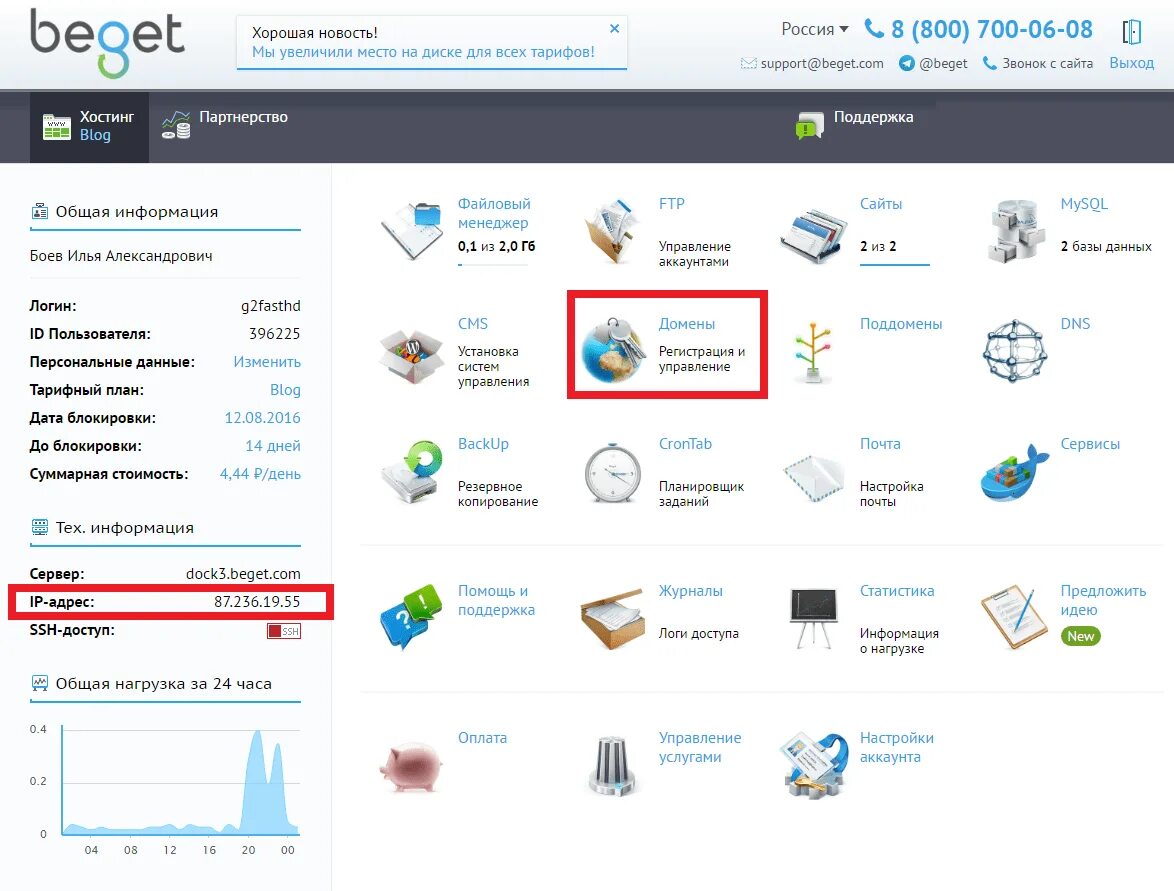
Task: Open the Почта envelope icon
Action: [813, 476]
